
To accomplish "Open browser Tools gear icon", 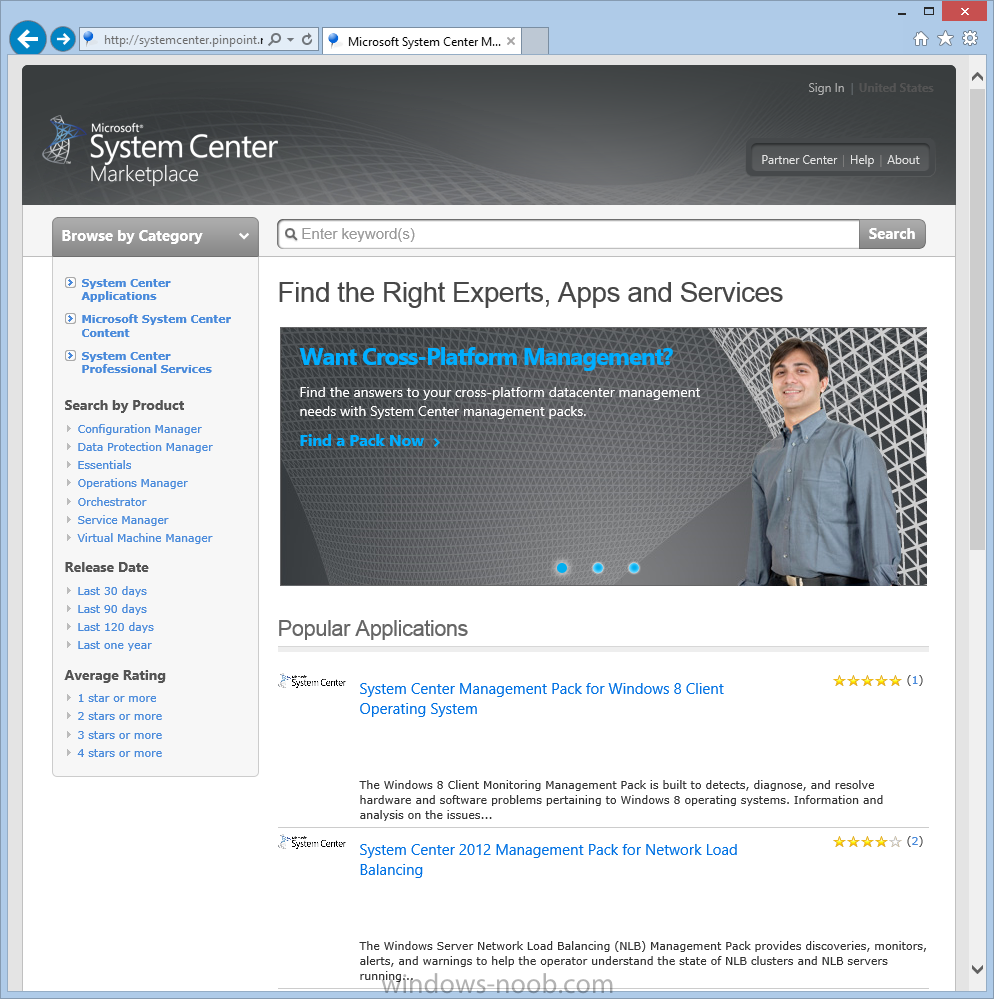I will tap(970, 38).
